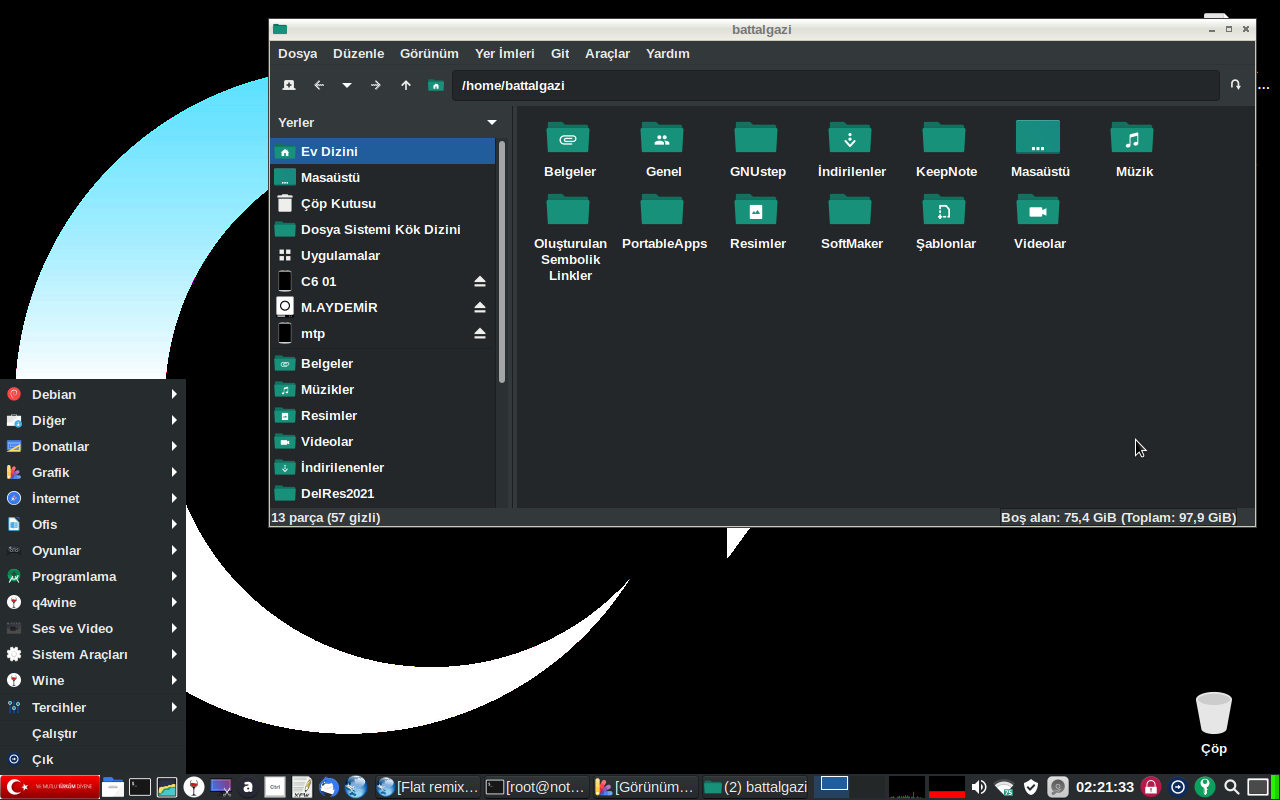The height and width of the screenshot is (800, 1280).
Task: Go forward with the toolbar arrow
Action: (x=376, y=85)
